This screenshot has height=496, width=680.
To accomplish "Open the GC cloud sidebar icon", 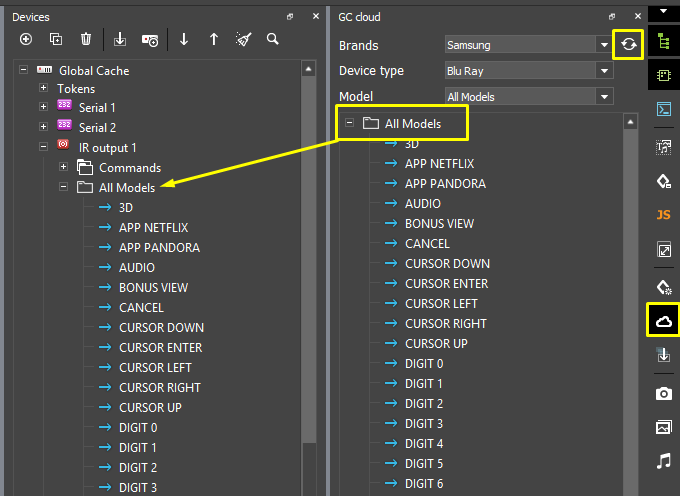I will coord(663,321).
